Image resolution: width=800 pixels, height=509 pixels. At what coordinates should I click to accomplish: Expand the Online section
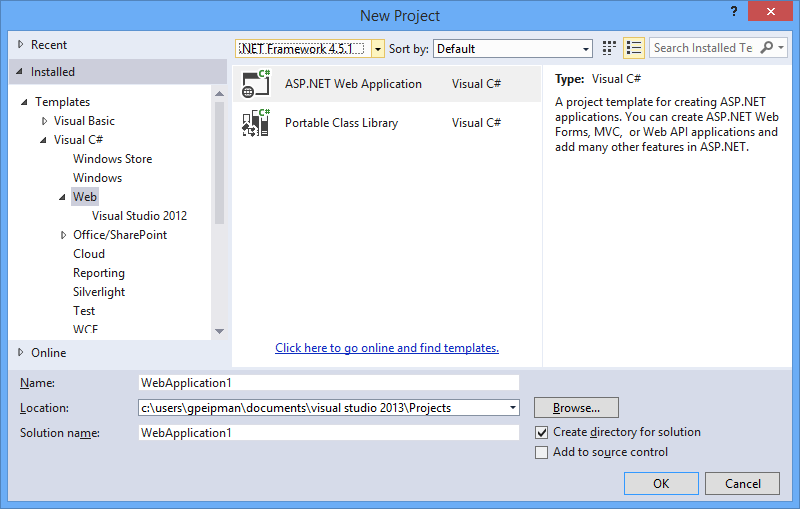20,352
